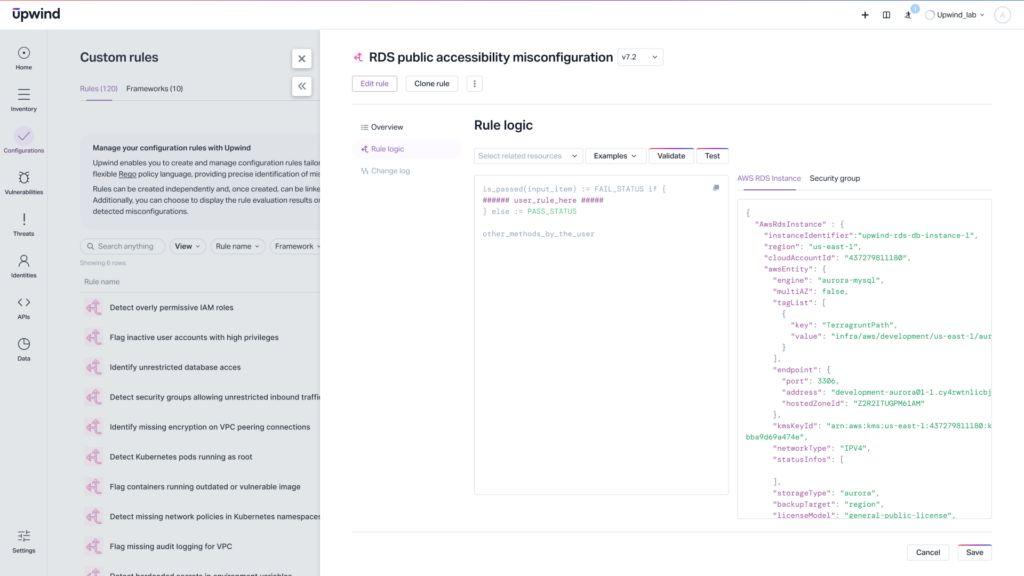Open the Threats section
Viewport: 1024px width, 576px height.
pos(24,225)
